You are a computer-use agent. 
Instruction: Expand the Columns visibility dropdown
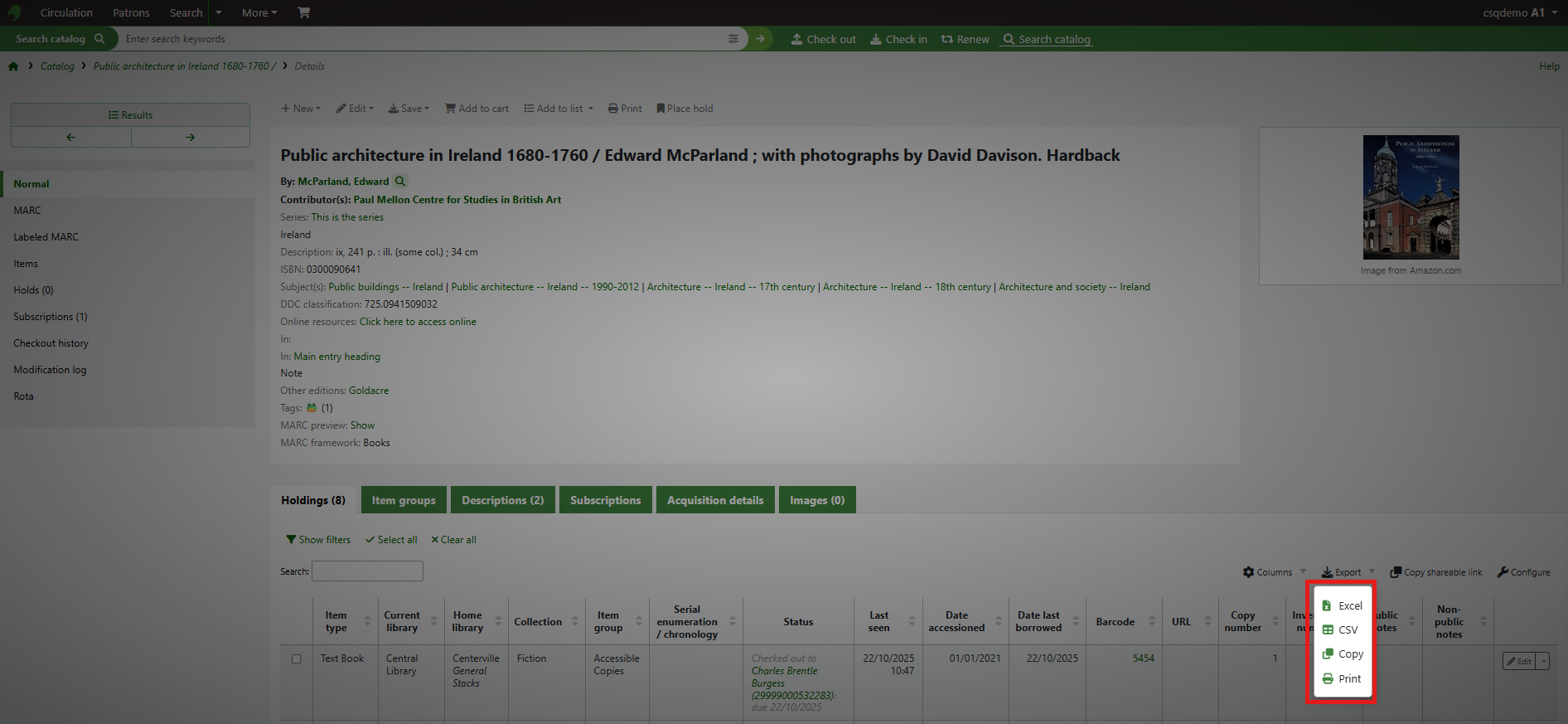point(1274,572)
